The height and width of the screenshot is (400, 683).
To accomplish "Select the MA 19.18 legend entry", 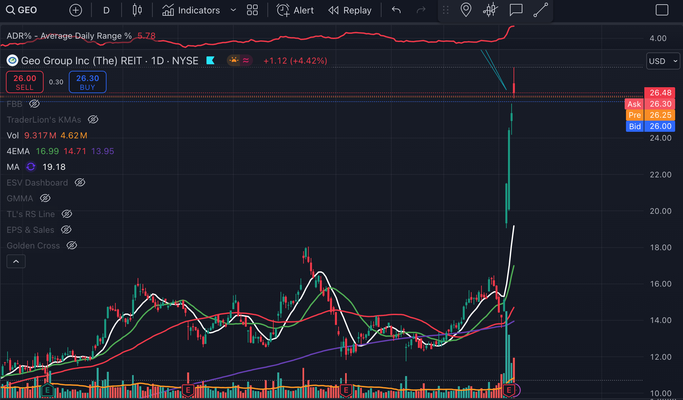I will (x=36, y=167).
